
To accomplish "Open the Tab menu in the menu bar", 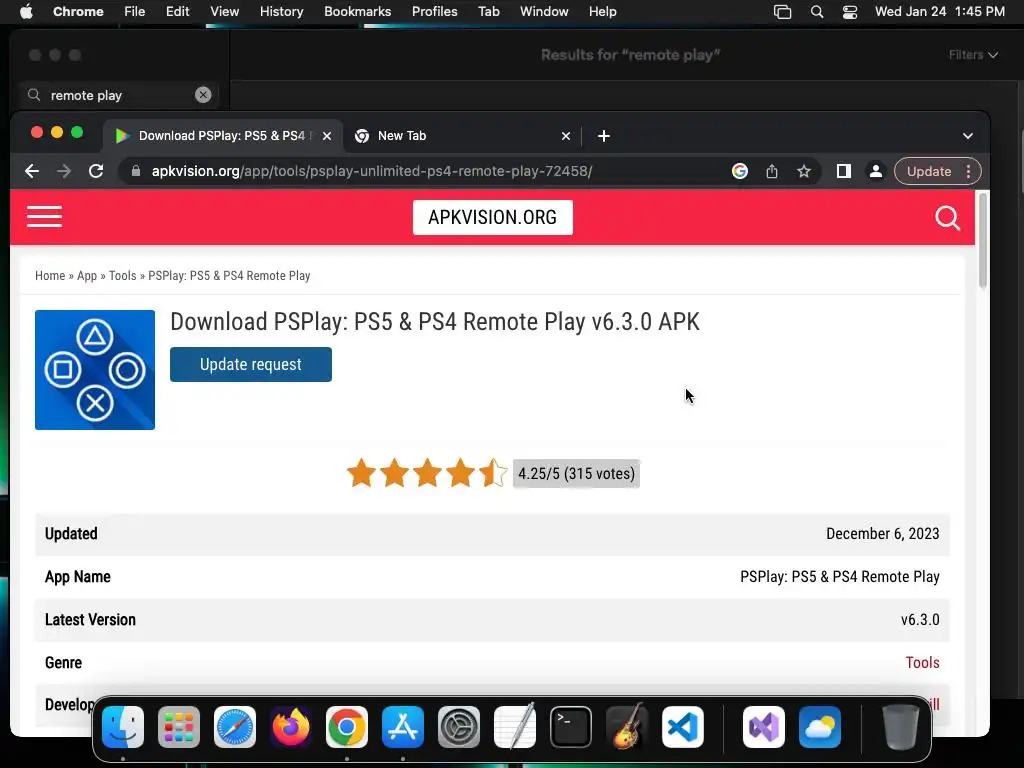I will (x=488, y=12).
